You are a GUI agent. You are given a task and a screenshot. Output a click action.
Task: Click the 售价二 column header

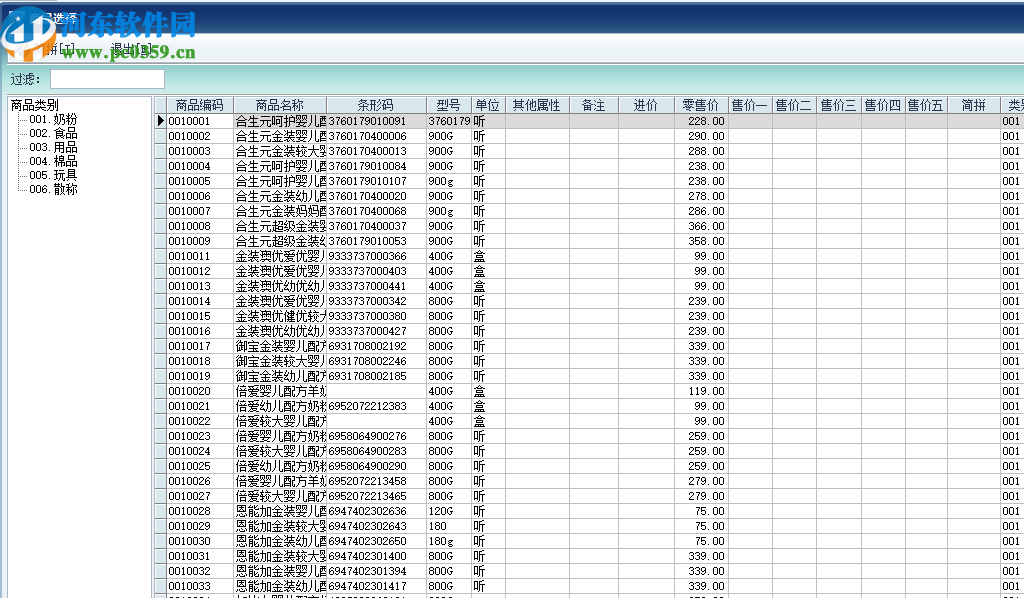click(793, 105)
